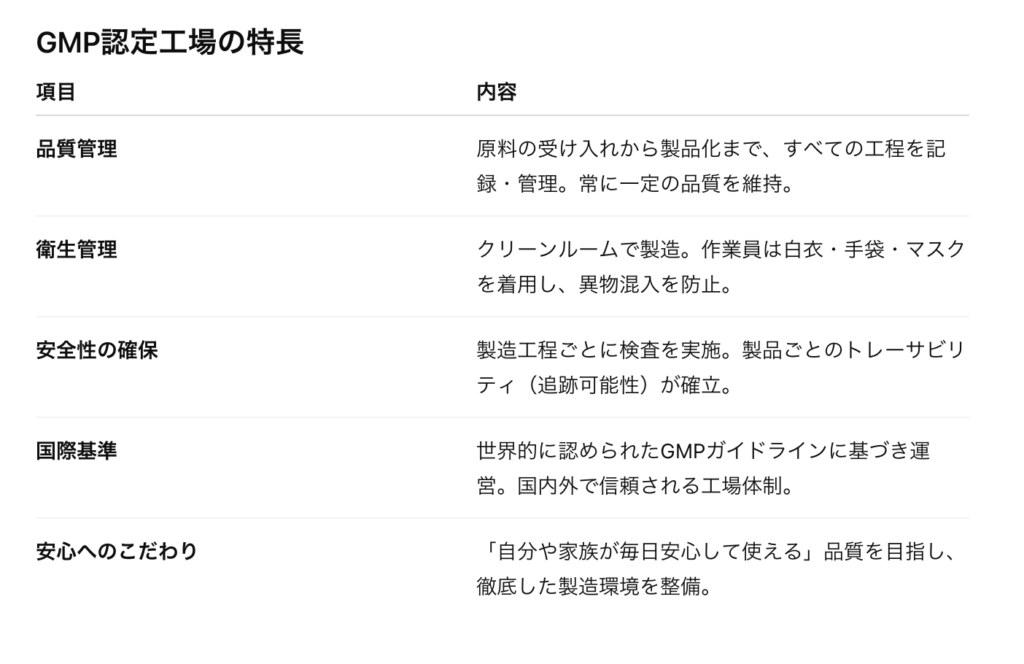Click the heading GMP認定工場の特長

pyautogui.click(x=170, y=43)
